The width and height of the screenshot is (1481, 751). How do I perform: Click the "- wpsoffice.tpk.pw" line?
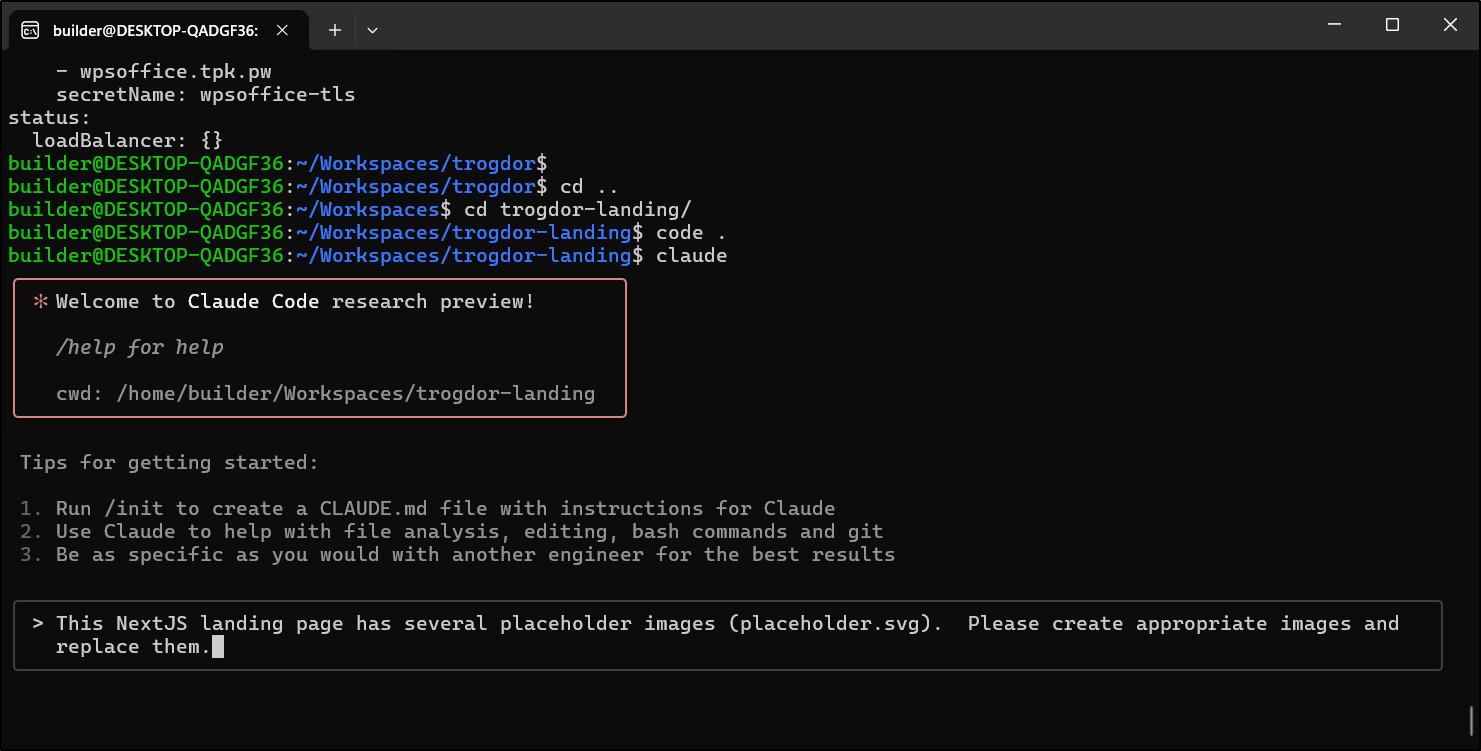[x=163, y=73]
